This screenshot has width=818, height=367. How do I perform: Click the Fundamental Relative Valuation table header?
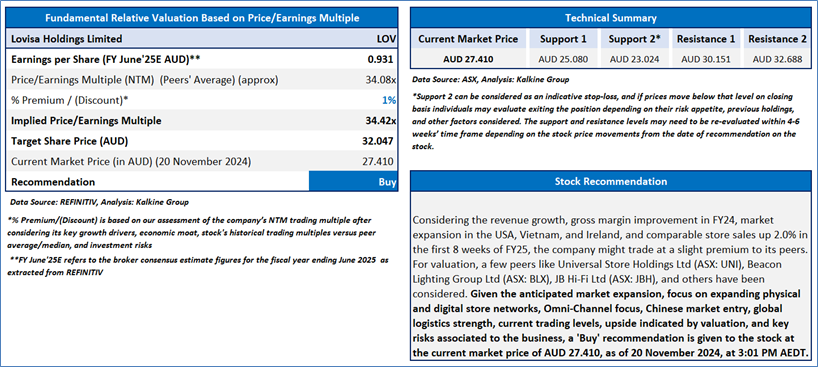point(201,18)
